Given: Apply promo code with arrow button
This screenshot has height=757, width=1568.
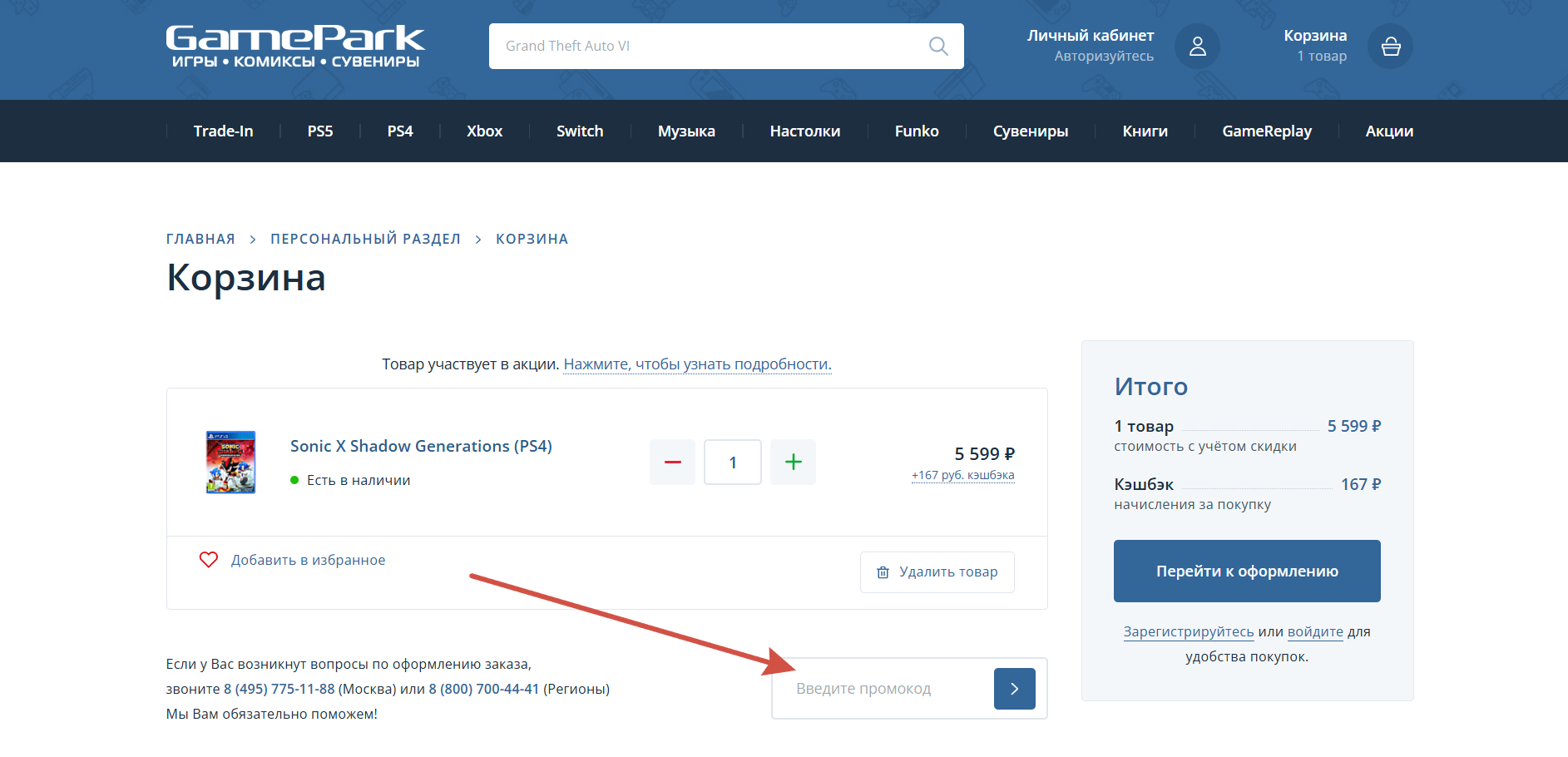Looking at the screenshot, I should 1015,689.
